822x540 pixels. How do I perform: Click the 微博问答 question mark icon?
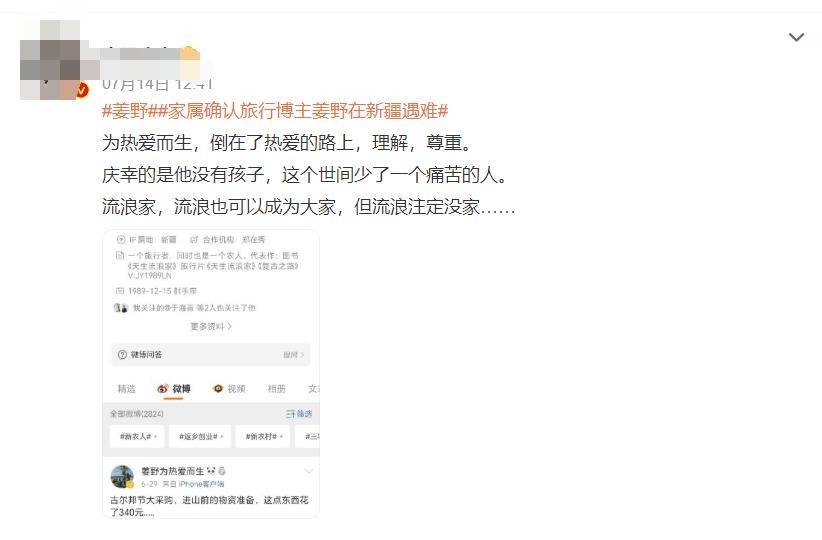tap(122, 355)
